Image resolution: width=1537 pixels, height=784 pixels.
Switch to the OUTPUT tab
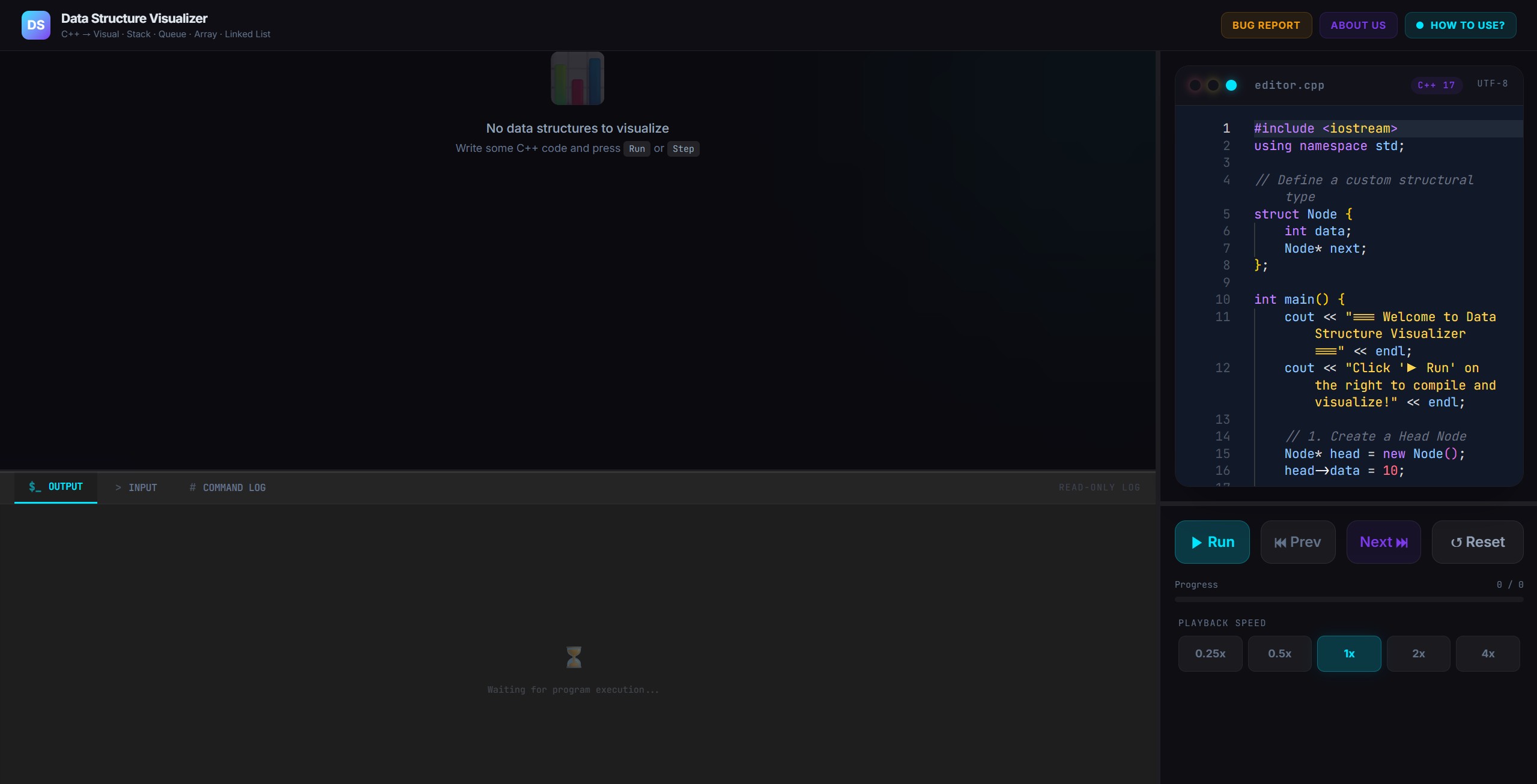56,487
